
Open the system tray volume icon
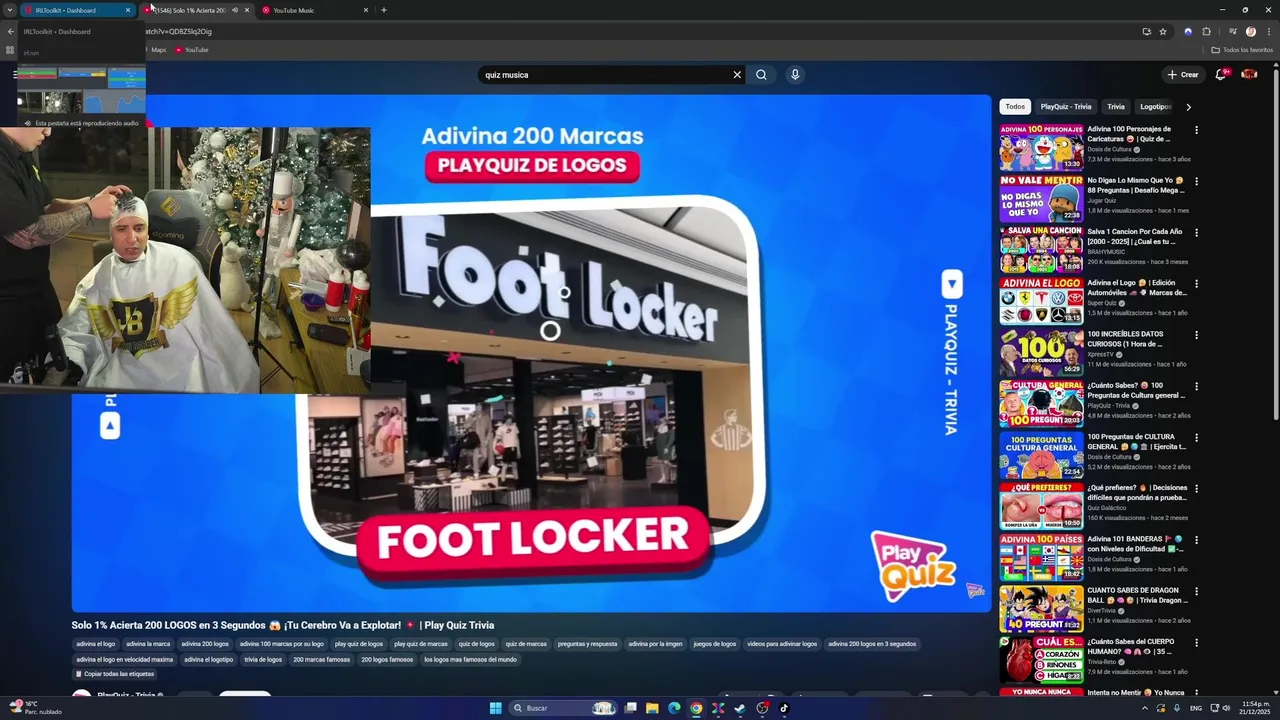1227,708
